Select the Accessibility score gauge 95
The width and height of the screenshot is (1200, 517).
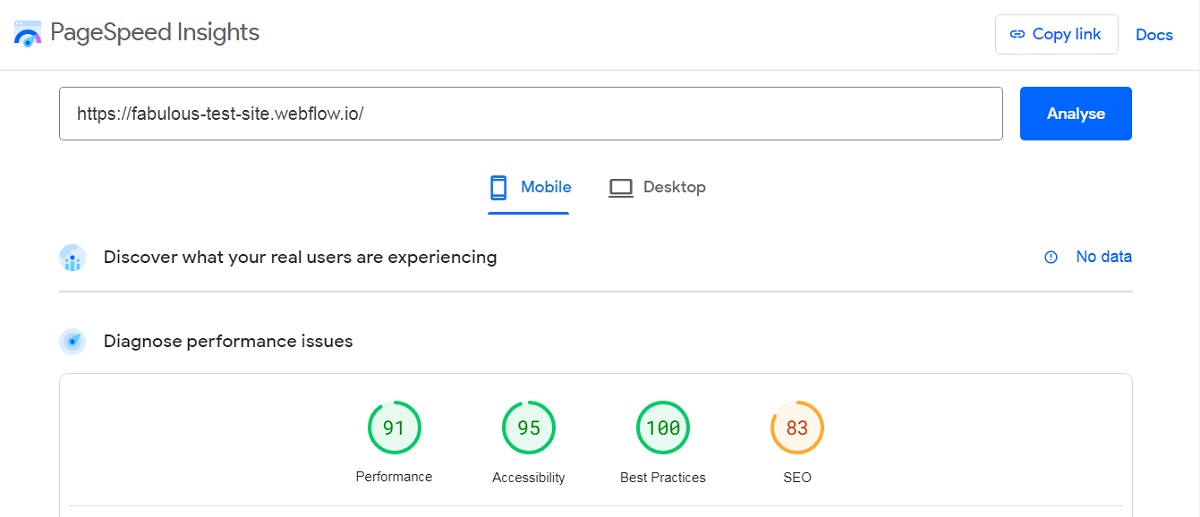click(x=528, y=428)
